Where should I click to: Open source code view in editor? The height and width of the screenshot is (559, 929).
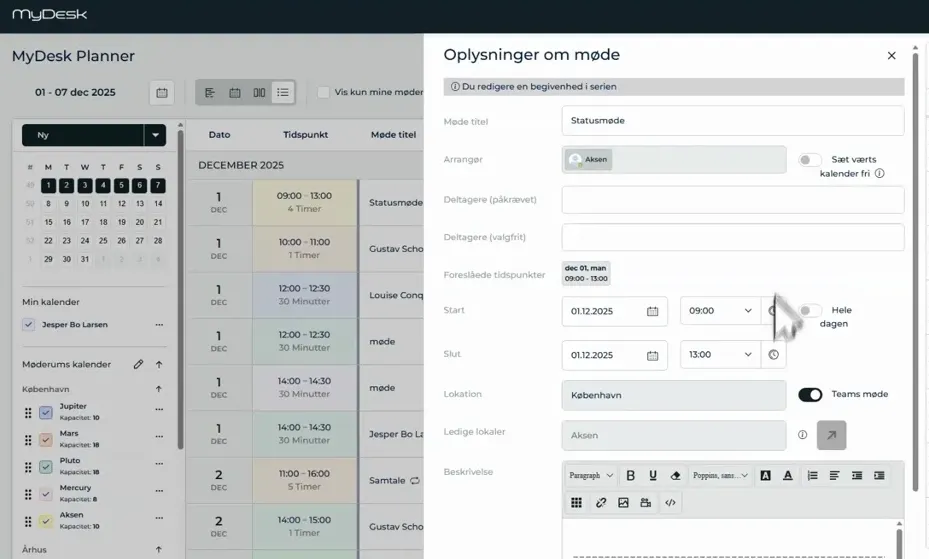pos(670,503)
